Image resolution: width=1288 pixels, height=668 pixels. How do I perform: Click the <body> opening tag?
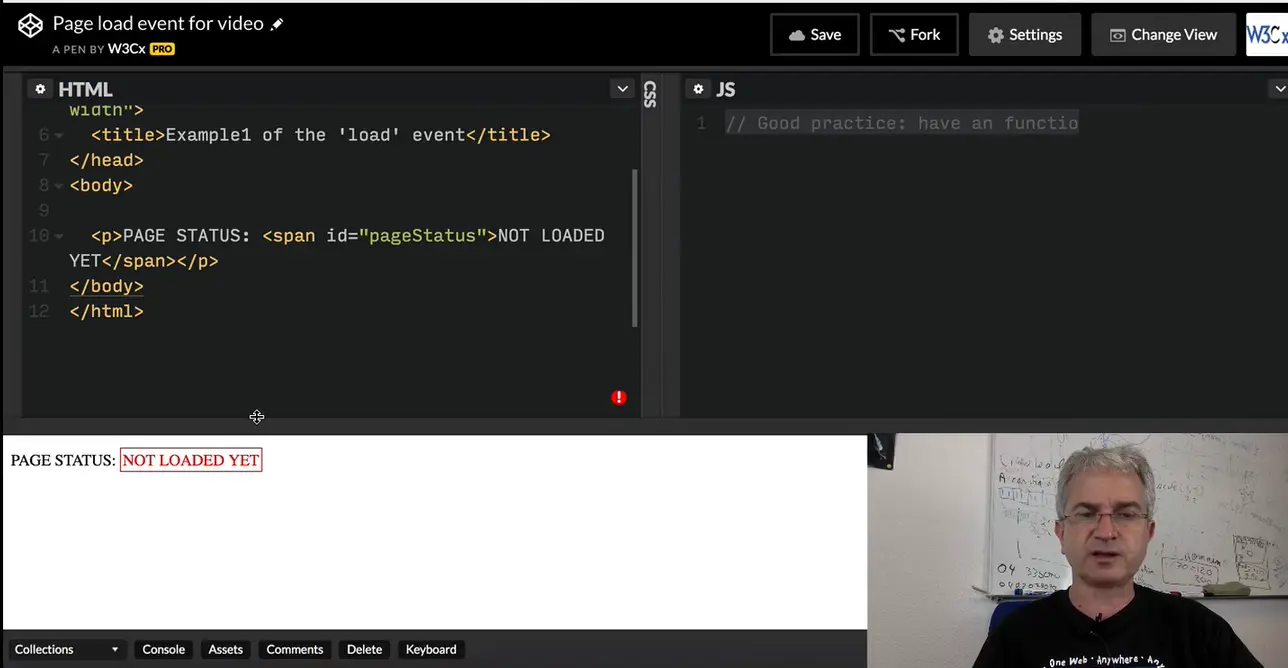[101, 185]
